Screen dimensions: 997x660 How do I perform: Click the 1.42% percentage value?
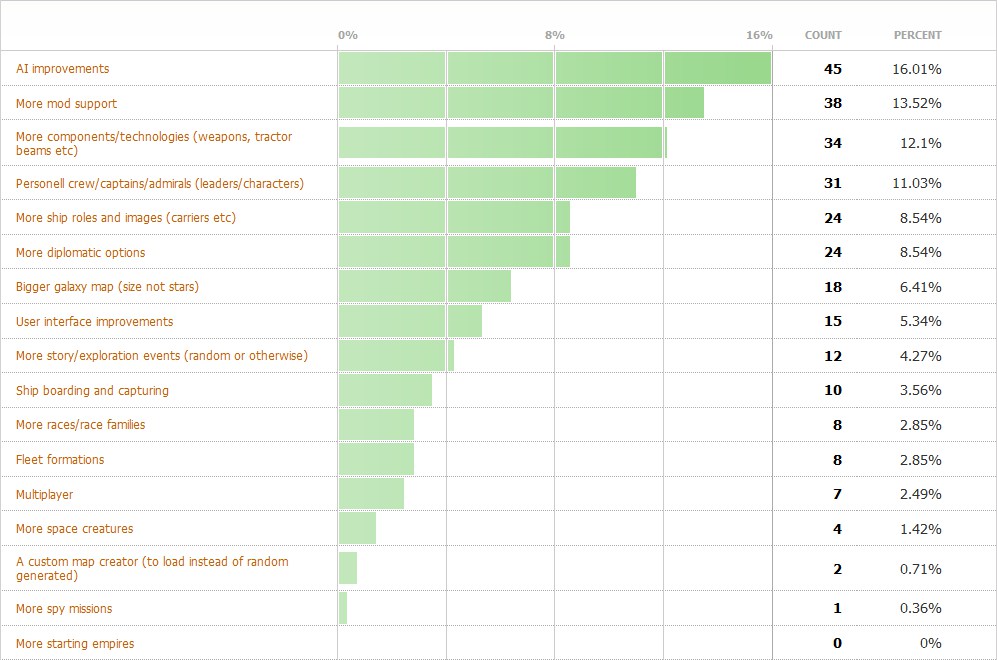(x=921, y=529)
